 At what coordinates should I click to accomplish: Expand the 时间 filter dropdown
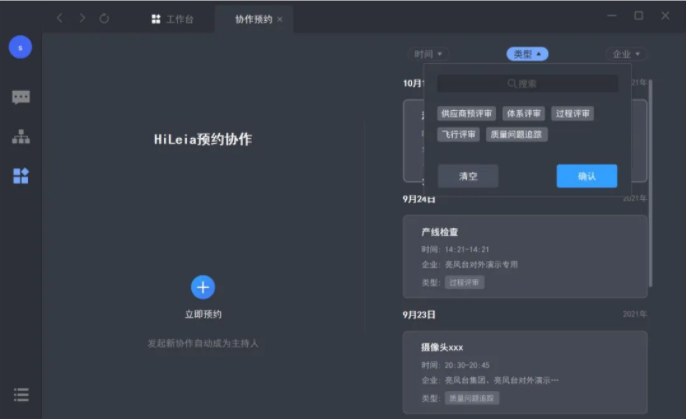click(428, 54)
